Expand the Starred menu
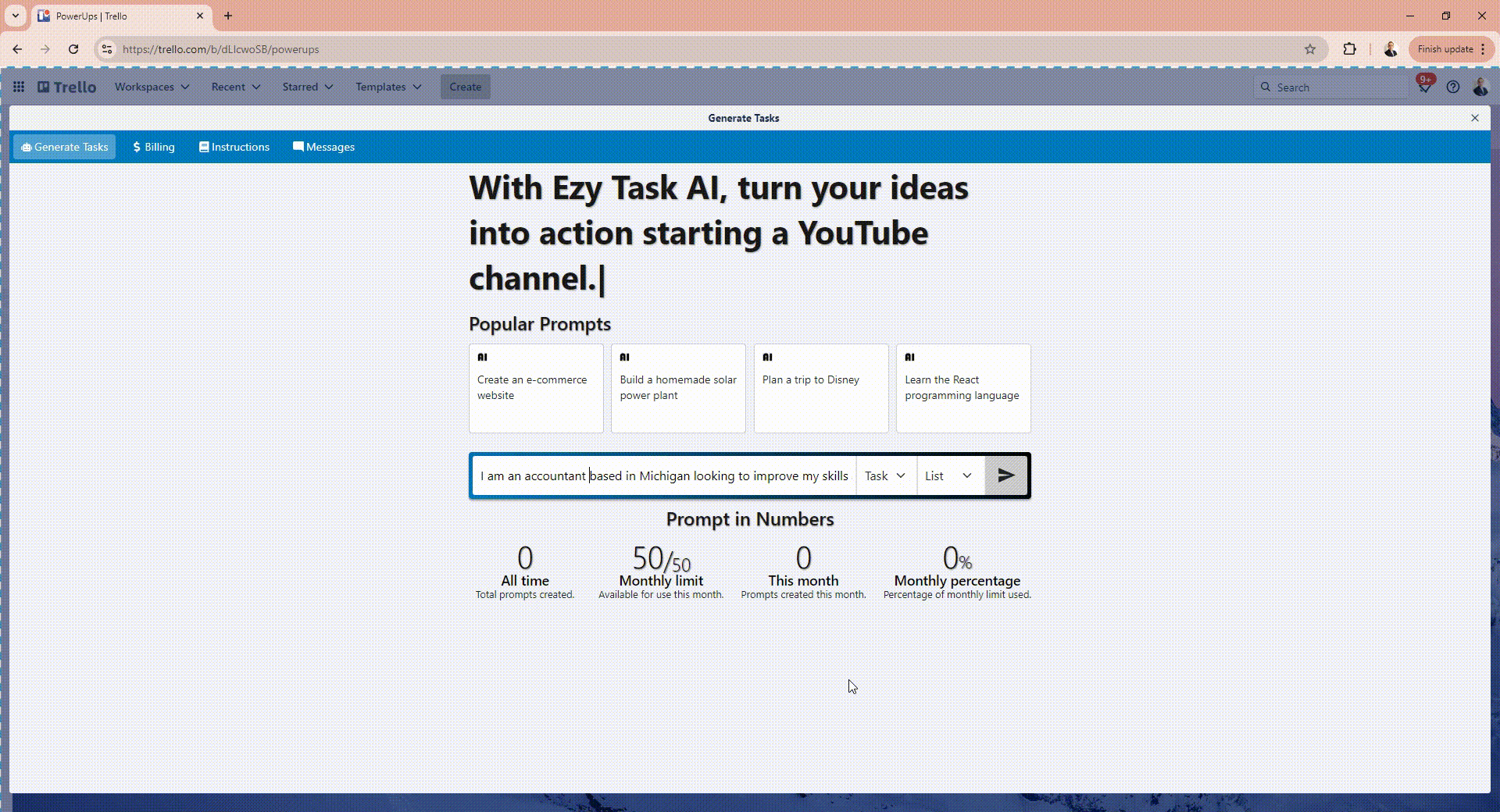The height and width of the screenshot is (812, 1500). (308, 87)
